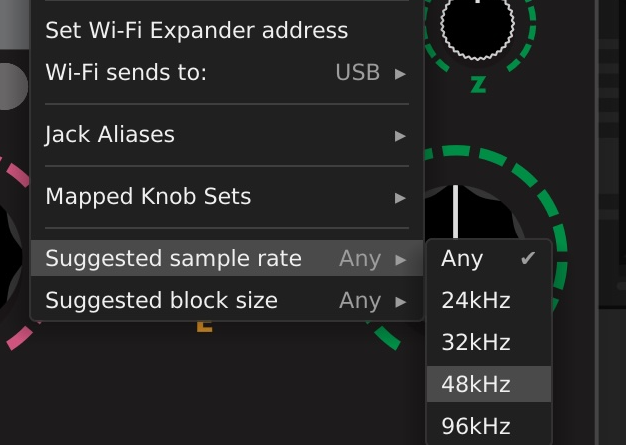The image size is (626, 445).
Task: Select the 48kHz sample rate option
Action: pyautogui.click(x=476, y=384)
